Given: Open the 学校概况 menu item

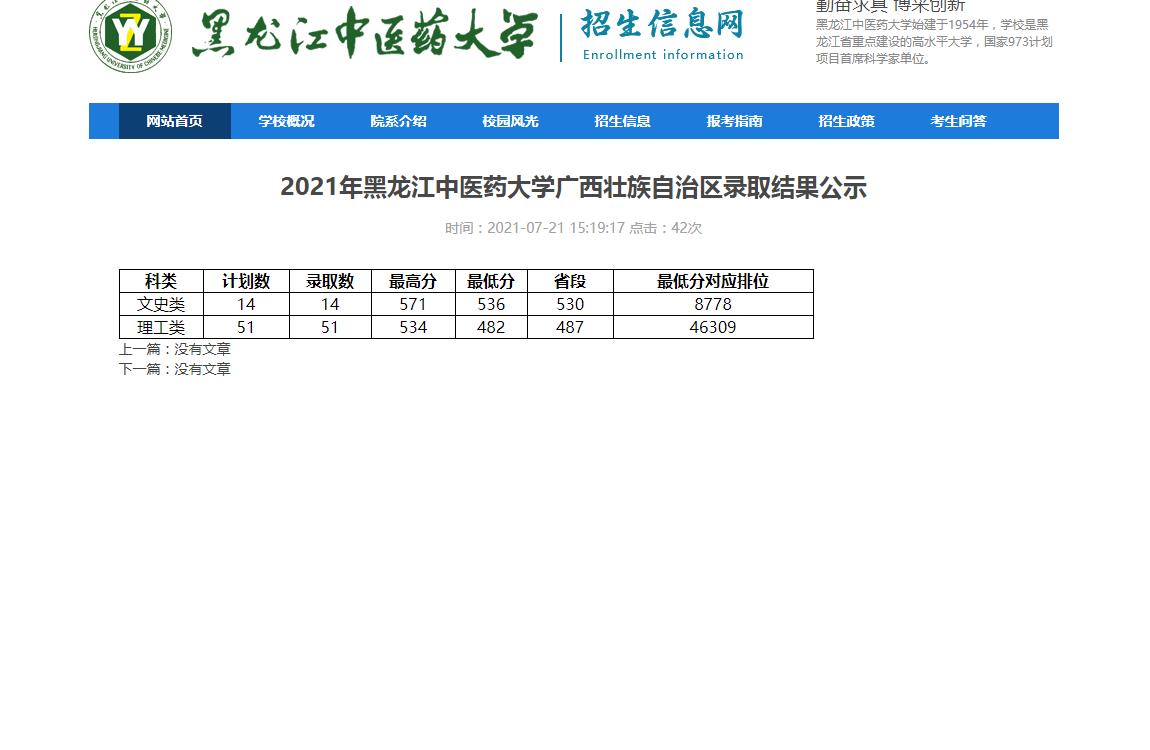Looking at the screenshot, I should (287, 121).
